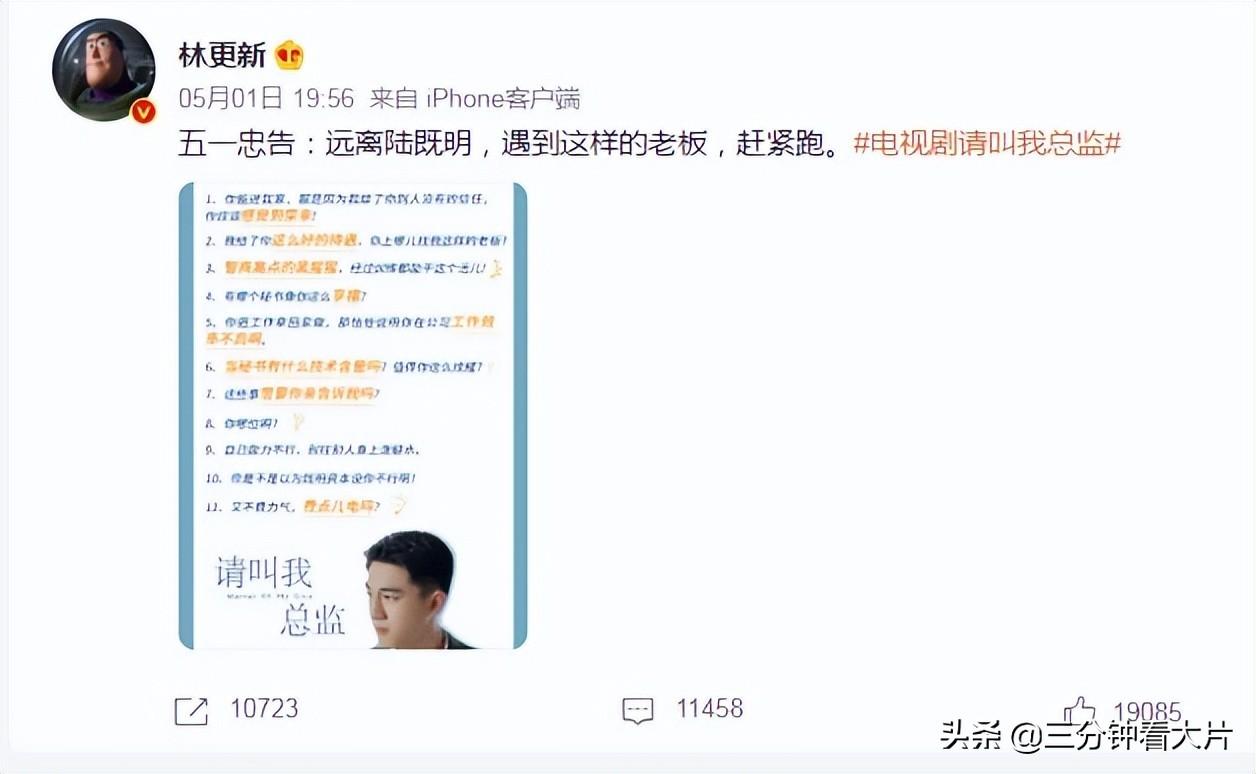Screen dimensions: 1256x774
Task: Open 林更新's Buzz Lightyear avatar
Action: 103,70
